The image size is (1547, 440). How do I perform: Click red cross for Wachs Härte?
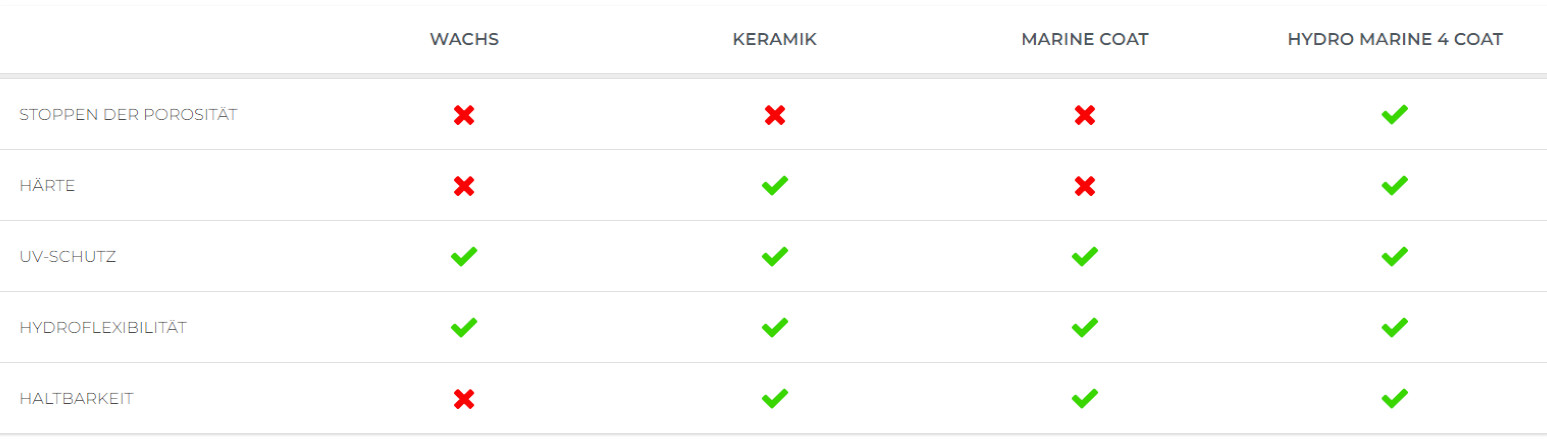coord(464,186)
